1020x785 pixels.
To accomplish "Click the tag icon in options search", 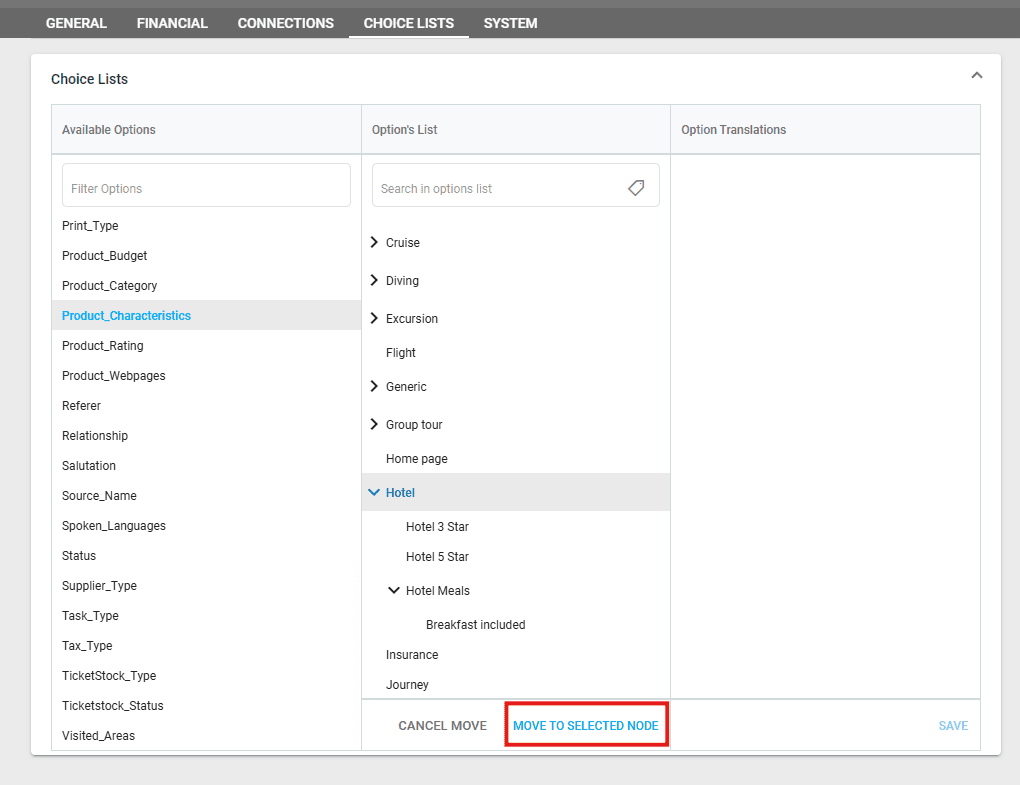I will [636, 188].
